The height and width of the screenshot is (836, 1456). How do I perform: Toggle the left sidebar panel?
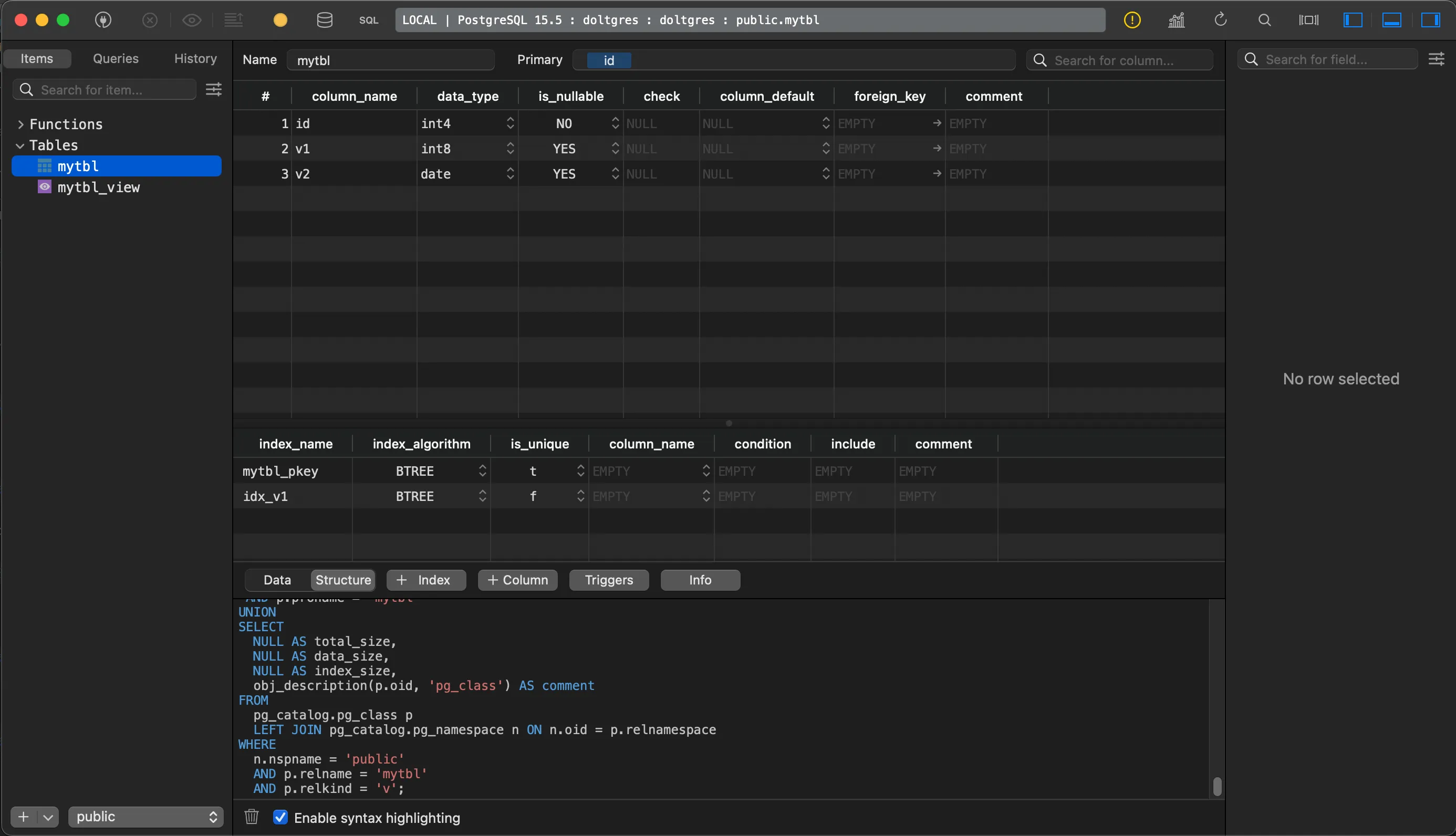point(1353,20)
